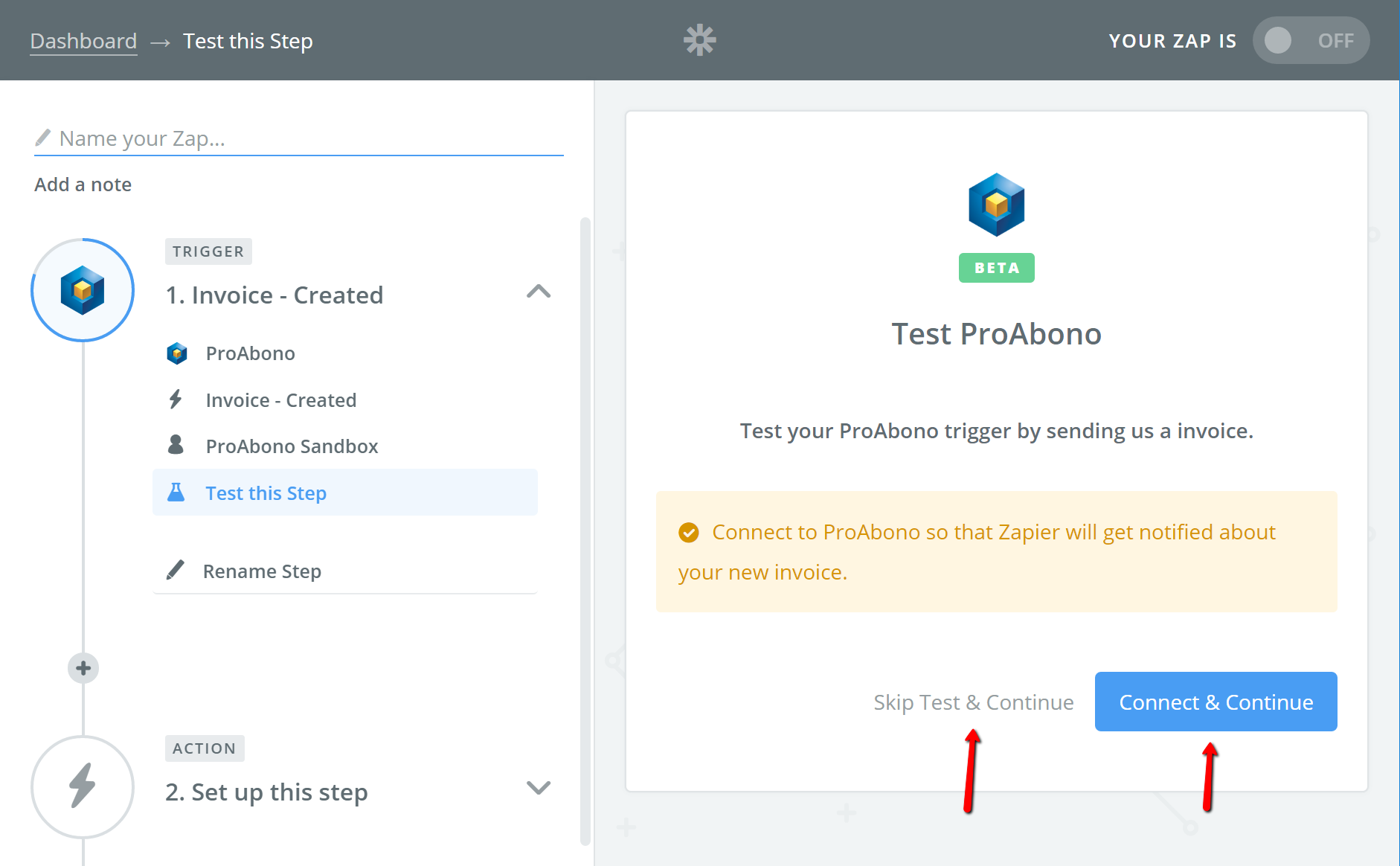Viewport: 1400px width, 866px height.
Task: Click the plus icon to add a step
Action: pyautogui.click(x=83, y=668)
